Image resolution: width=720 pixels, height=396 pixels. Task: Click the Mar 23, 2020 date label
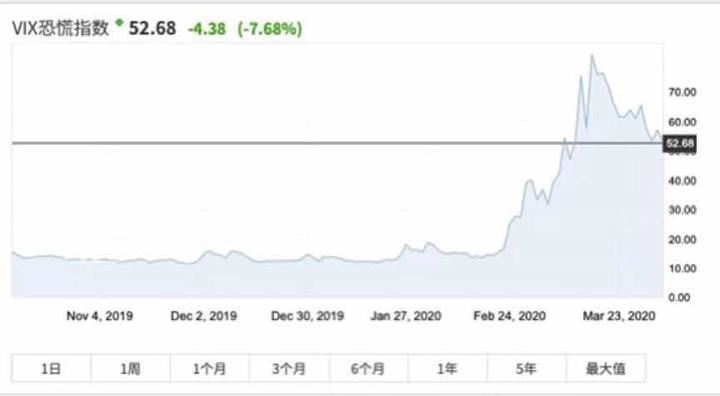click(x=619, y=316)
